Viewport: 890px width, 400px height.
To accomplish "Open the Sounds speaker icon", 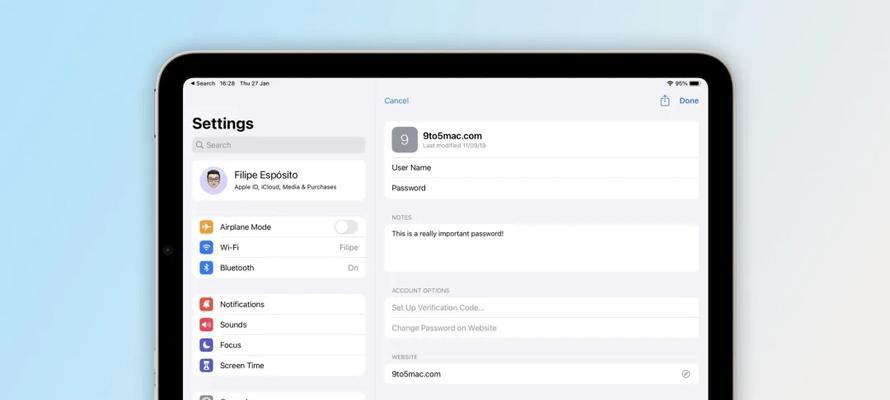I will click(206, 325).
